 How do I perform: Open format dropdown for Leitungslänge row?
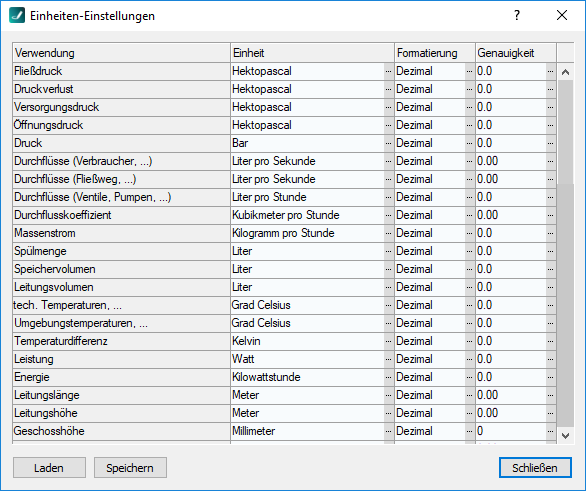tap(470, 395)
